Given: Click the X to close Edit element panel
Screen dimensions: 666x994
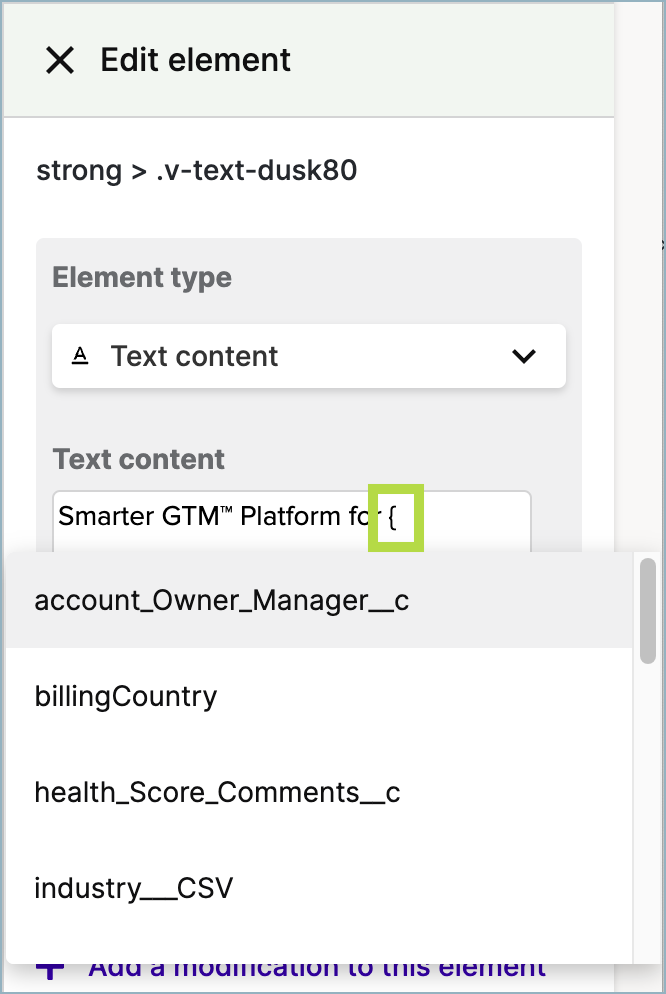Looking at the screenshot, I should [x=60, y=61].
